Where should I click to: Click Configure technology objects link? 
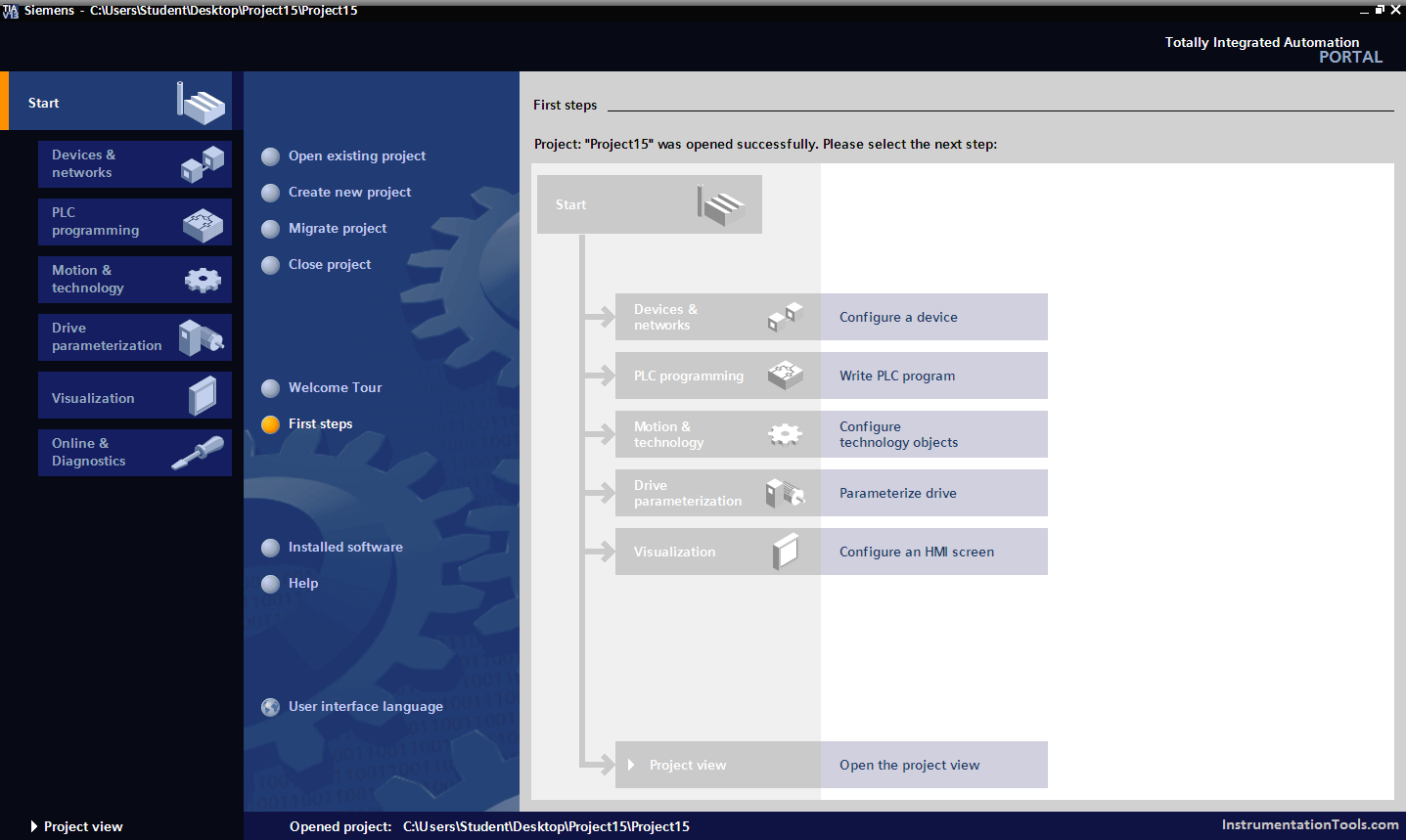pyautogui.click(x=898, y=434)
